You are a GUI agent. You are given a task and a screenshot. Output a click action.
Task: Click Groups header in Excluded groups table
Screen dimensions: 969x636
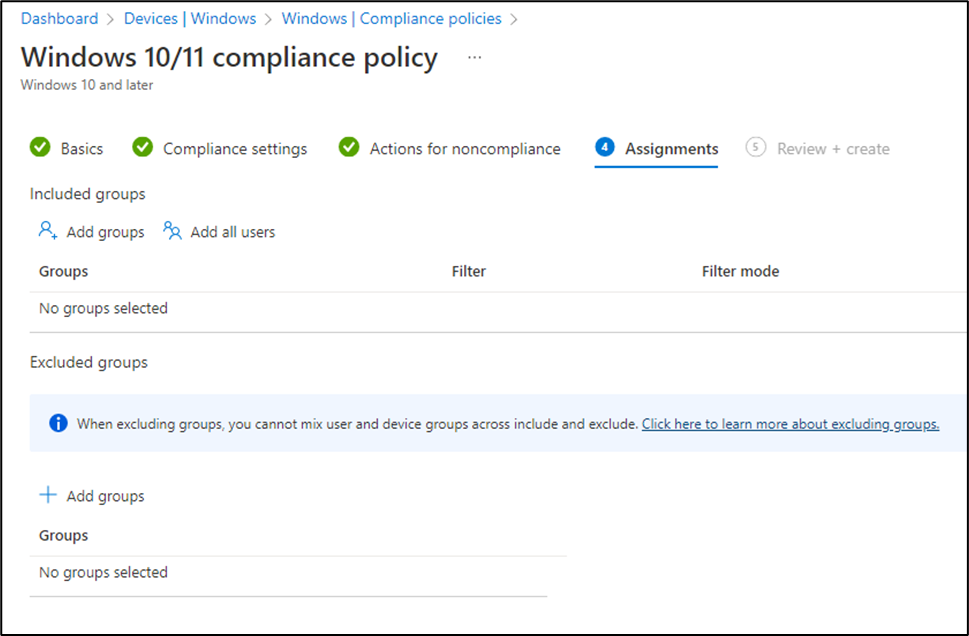pos(64,535)
